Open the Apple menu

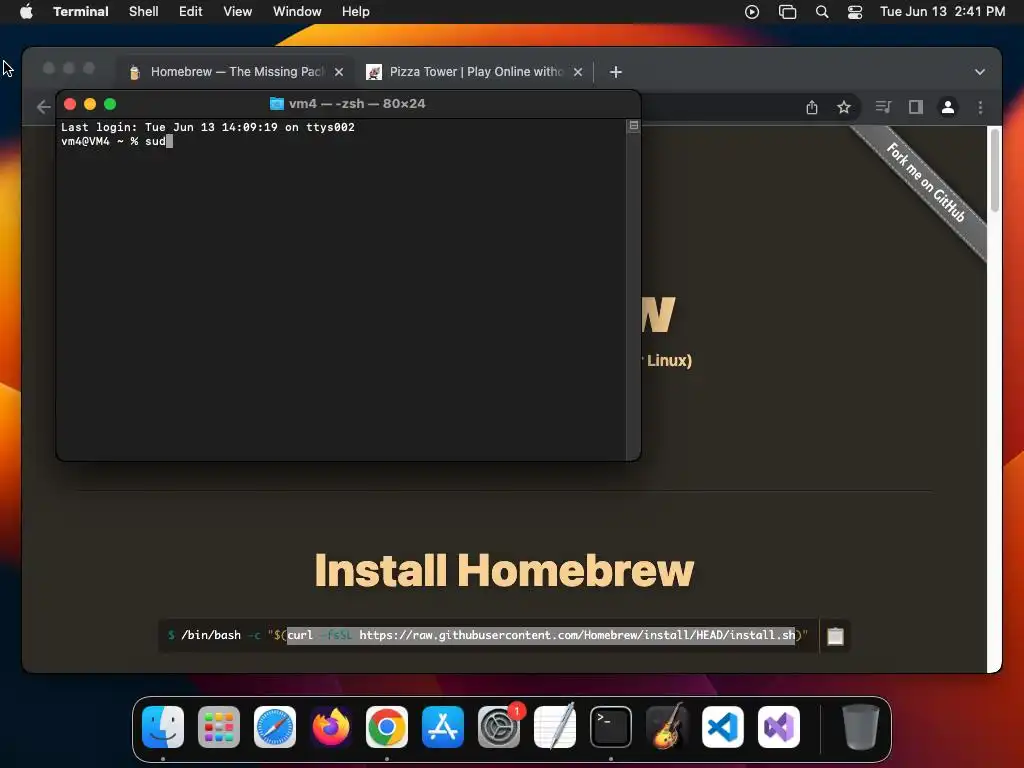pos(26,12)
